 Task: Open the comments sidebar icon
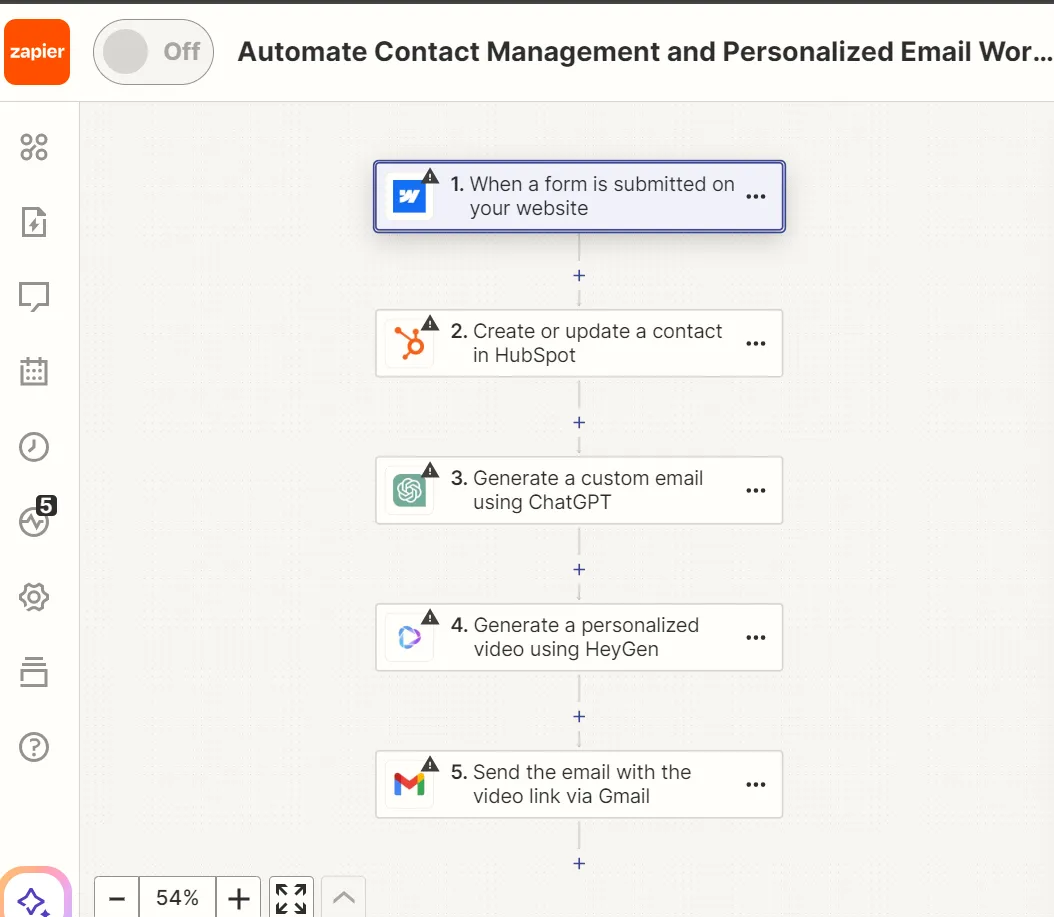pos(34,297)
